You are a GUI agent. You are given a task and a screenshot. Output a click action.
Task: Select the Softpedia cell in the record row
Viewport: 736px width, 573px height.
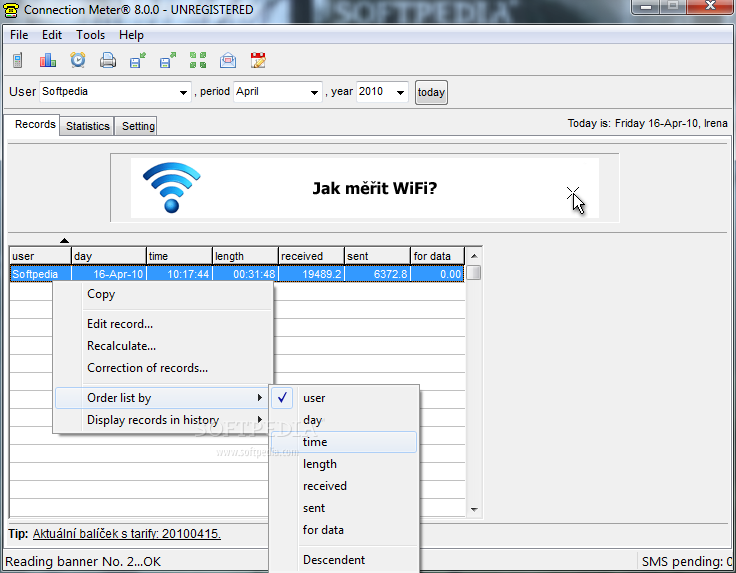pyautogui.click(x=40, y=274)
